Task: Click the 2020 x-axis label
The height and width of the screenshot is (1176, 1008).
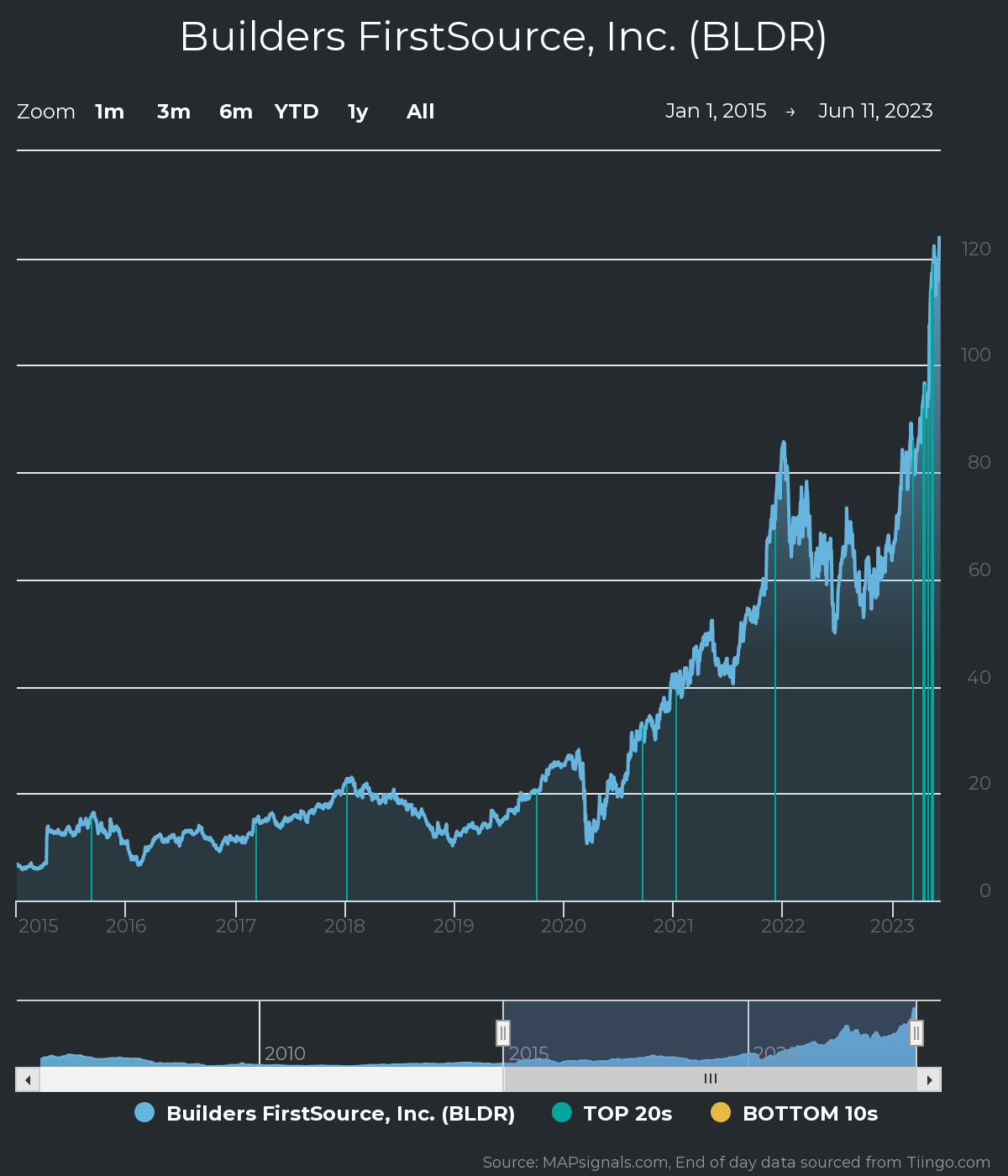Action: coord(563,926)
